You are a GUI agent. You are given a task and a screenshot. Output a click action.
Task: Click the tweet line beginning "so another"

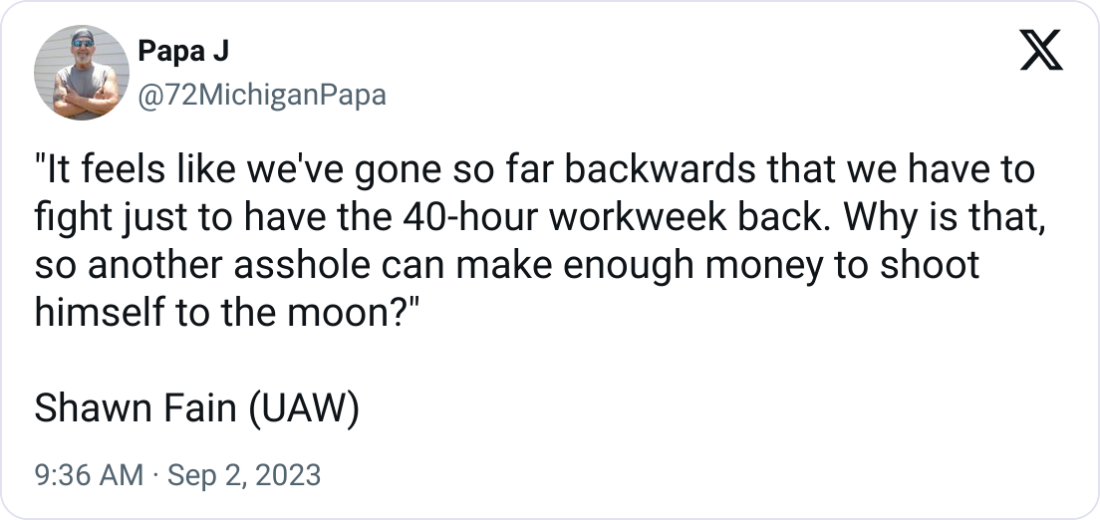click(505, 267)
